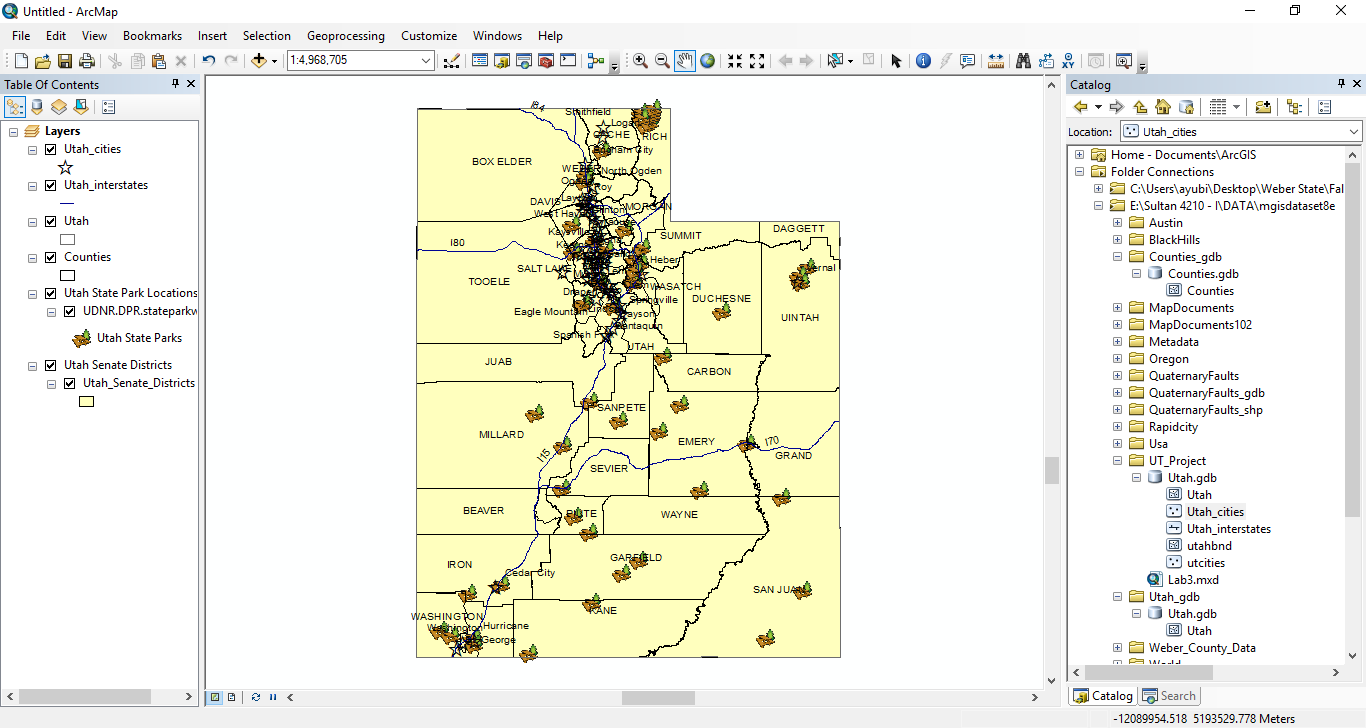The height and width of the screenshot is (728, 1366).
Task: Click the Add Data button
Action: tap(259, 61)
